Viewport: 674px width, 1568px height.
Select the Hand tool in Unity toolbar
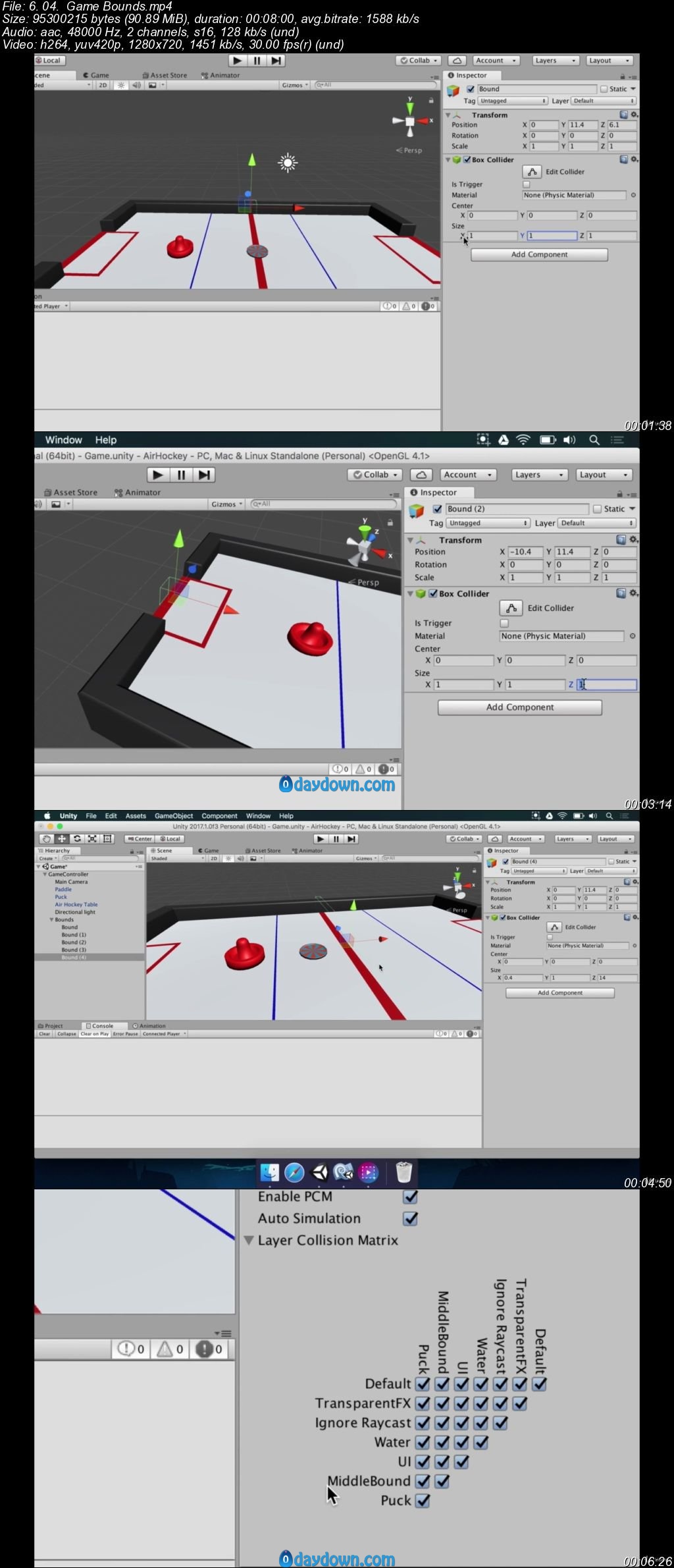pyautogui.click(x=46, y=838)
